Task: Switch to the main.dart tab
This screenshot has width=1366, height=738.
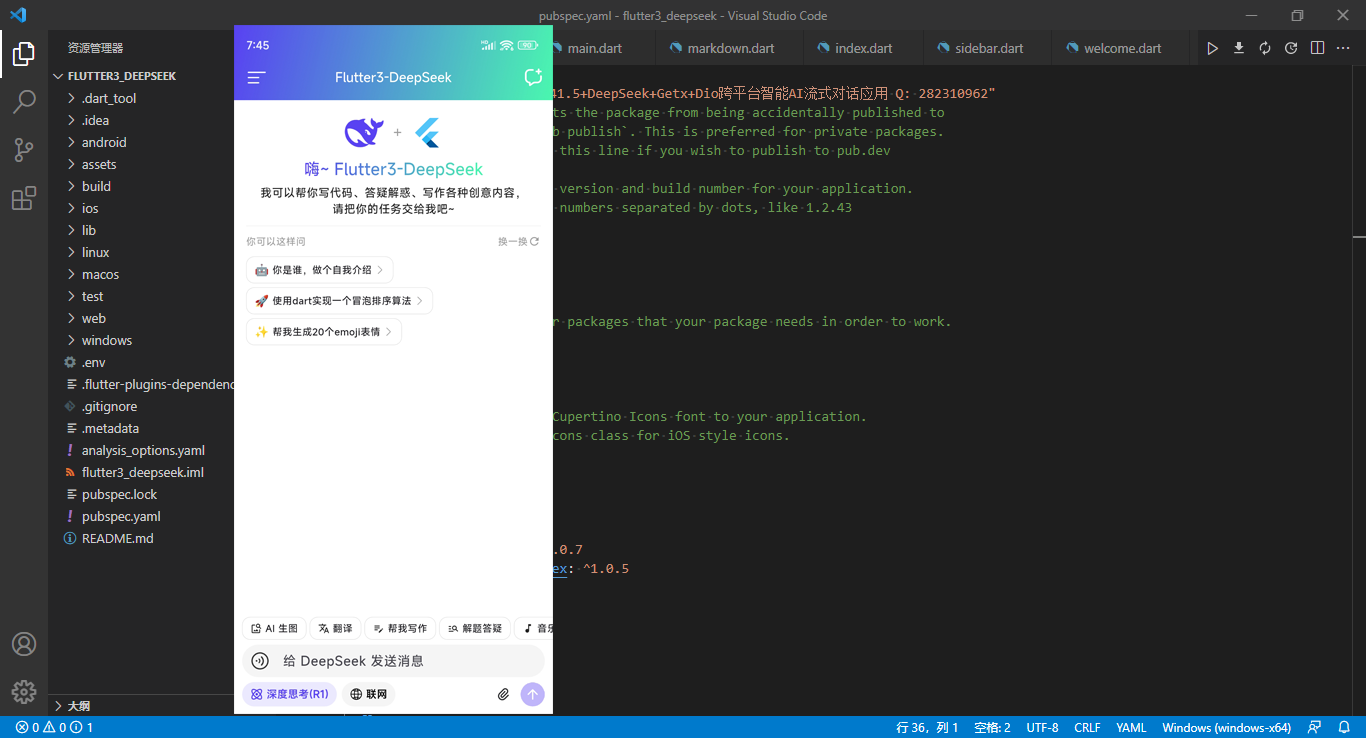Action: (x=594, y=48)
